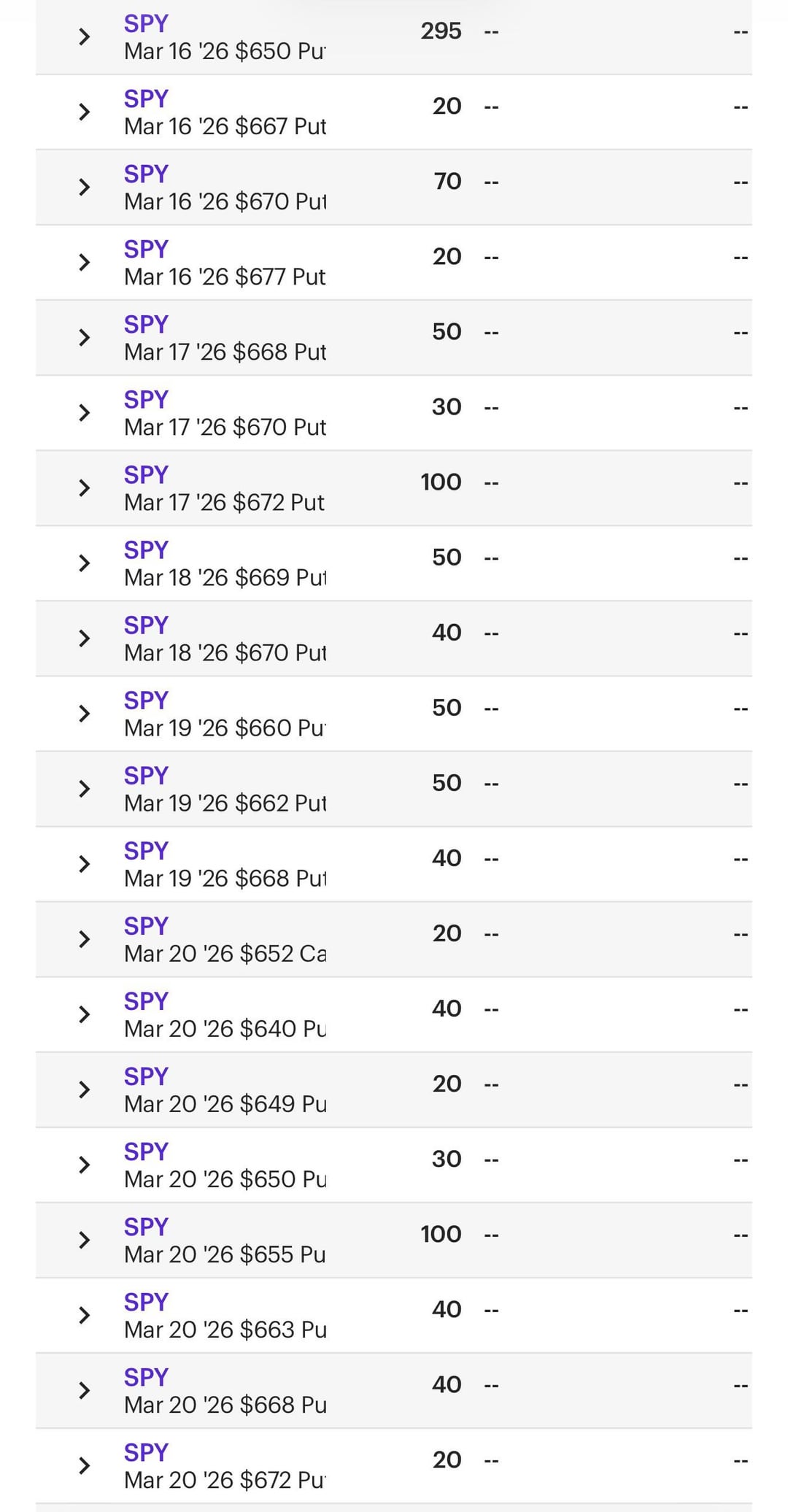Image resolution: width=788 pixels, height=1512 pixels.
Task: Expand the Mar 20 '26 $672 Put row
Action: (x=85, y=1465)
